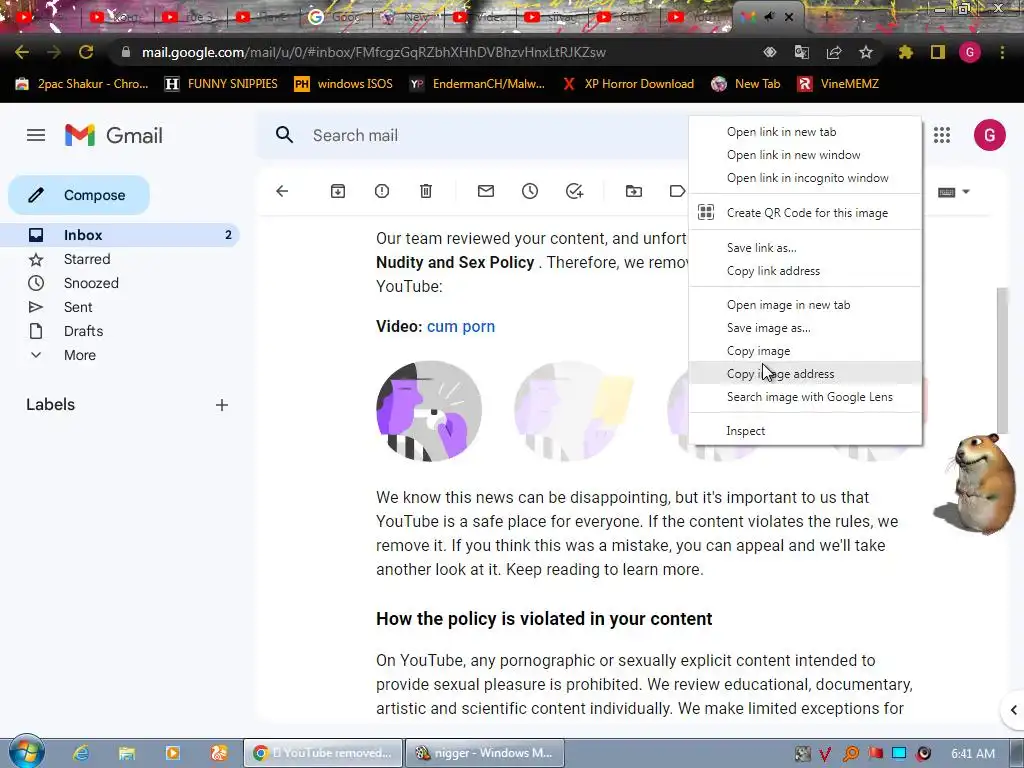Click the Gmail logo
The image size is (1024, 768).
click(114, 135)
